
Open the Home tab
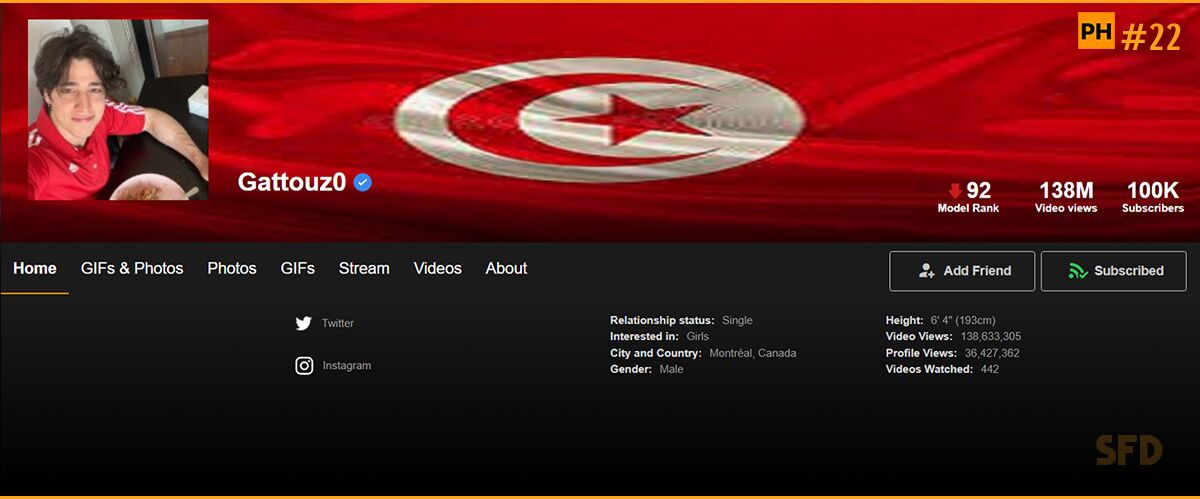coord(34,268)
